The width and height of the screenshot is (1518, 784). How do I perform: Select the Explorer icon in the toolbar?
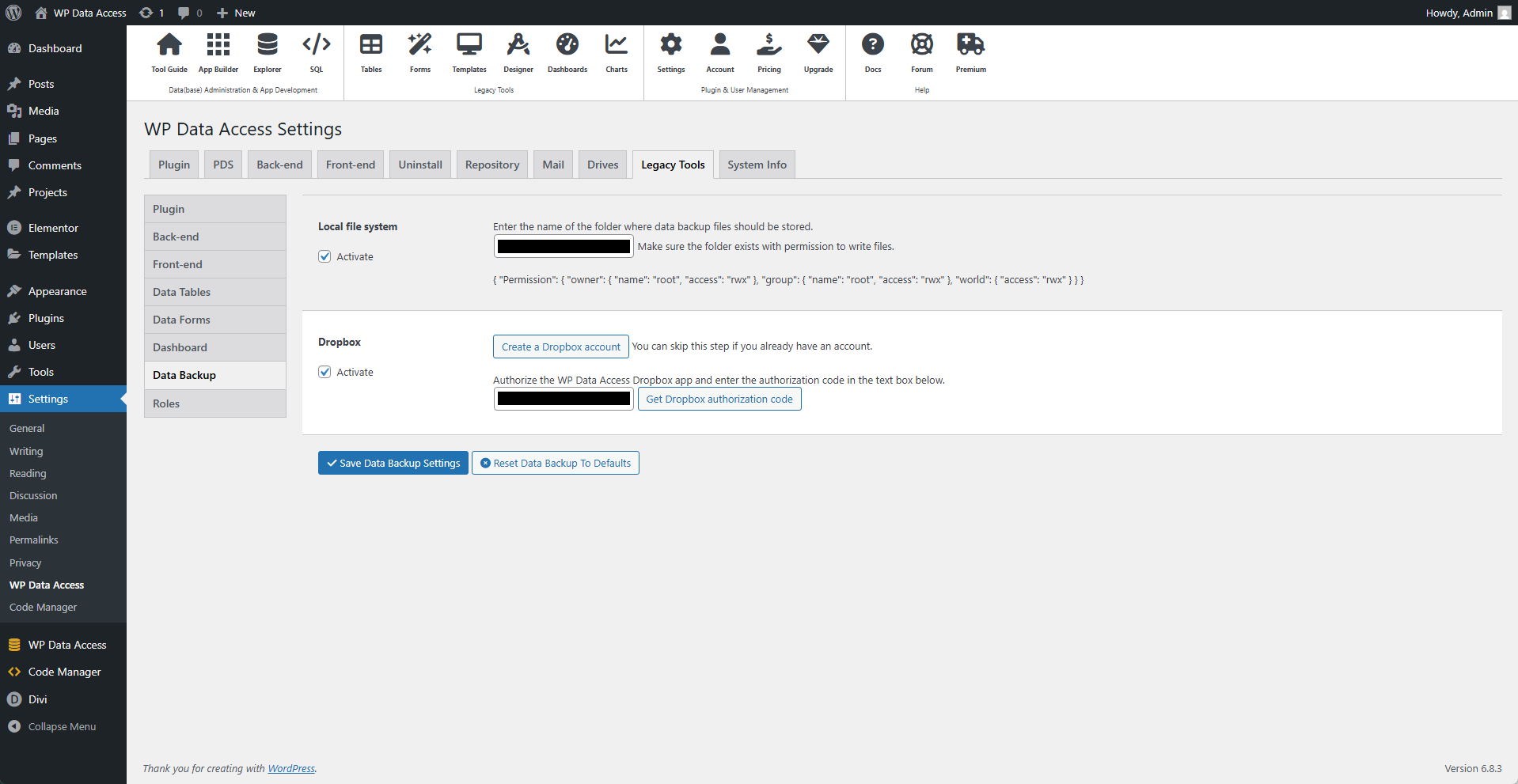pos(267,52)
